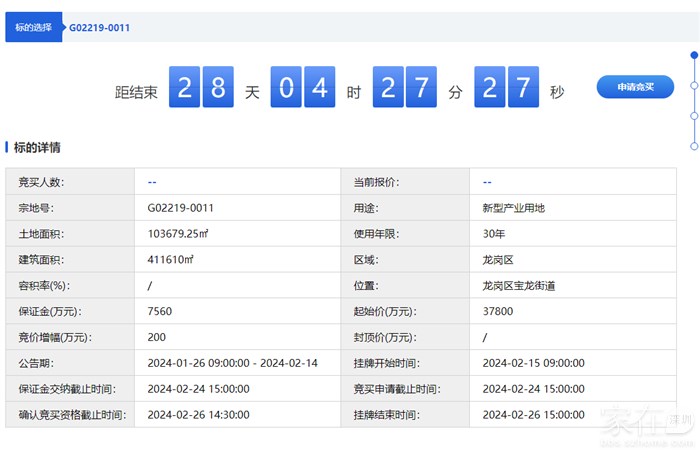Click the countdown hours digit tile 0
This screenshot has height=450, width=700.
coord(286,88)
